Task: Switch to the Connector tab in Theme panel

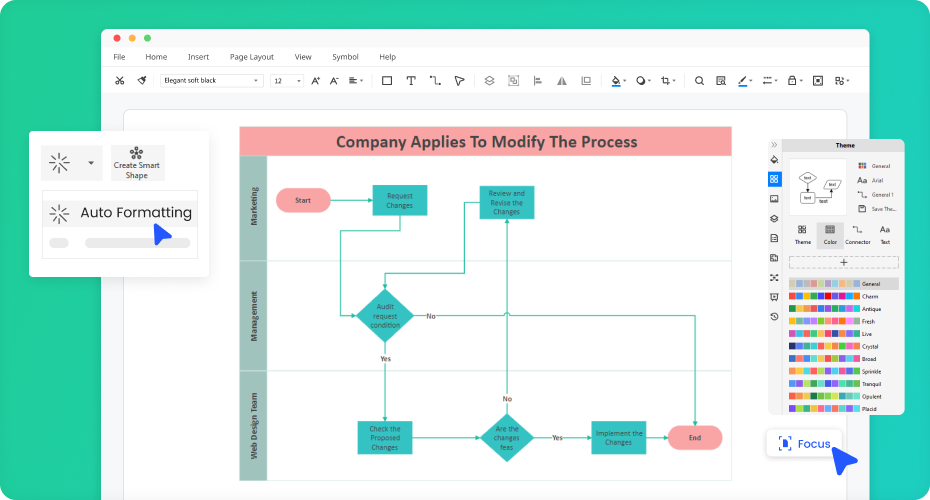Action: coord(857,235)
